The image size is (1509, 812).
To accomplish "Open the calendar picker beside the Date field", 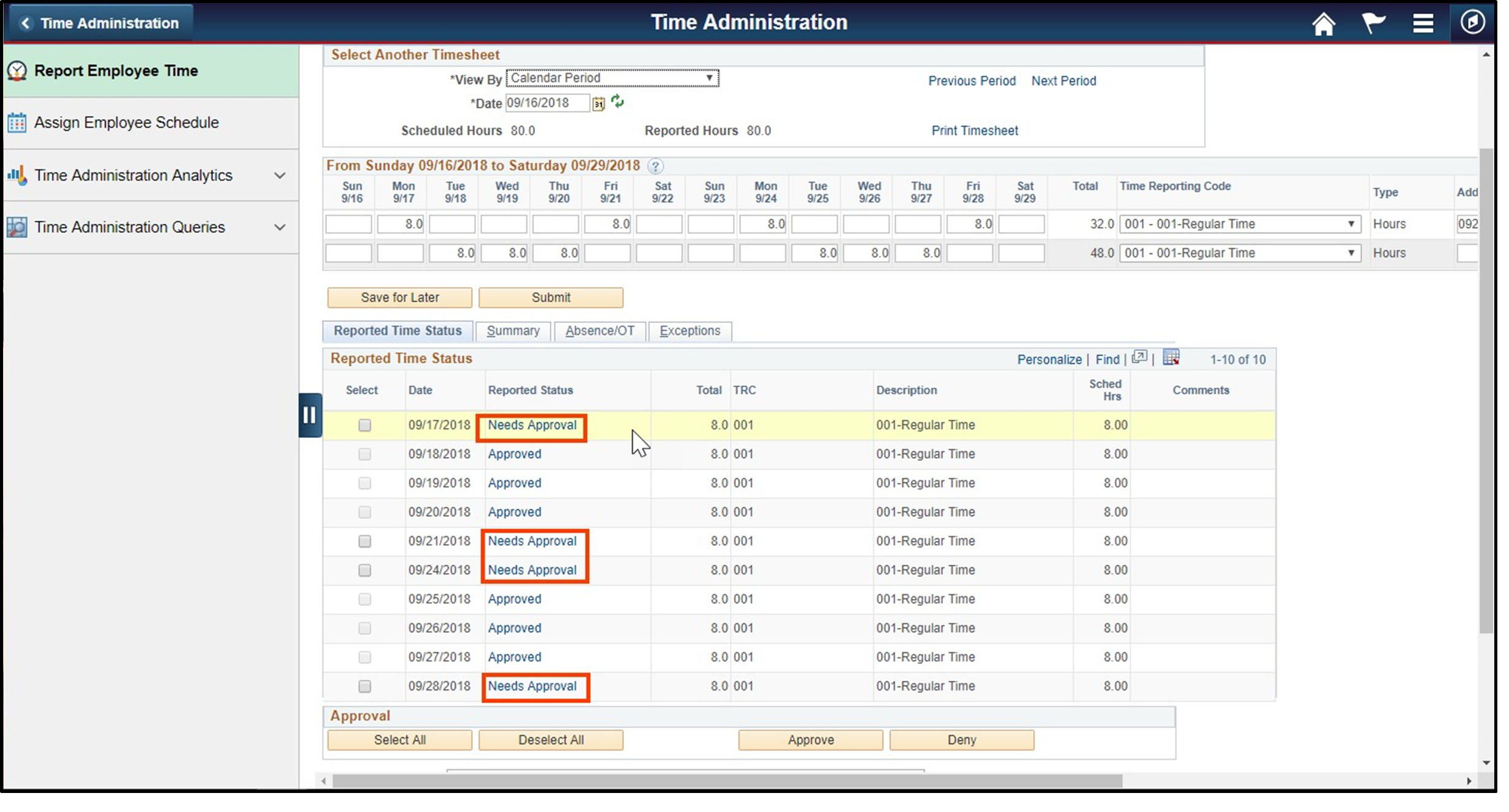I will (598, 103).
